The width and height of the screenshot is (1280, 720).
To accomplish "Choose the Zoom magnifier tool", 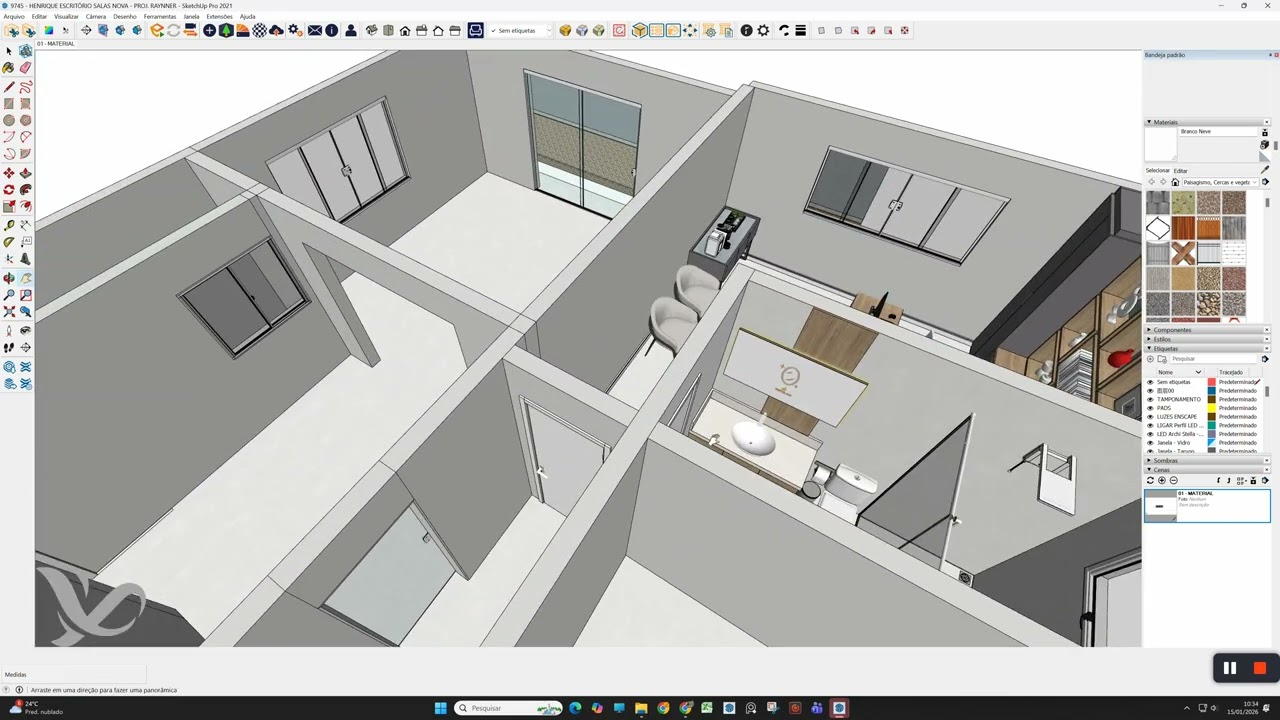I will pyautogui.click(x=9, y=295).
